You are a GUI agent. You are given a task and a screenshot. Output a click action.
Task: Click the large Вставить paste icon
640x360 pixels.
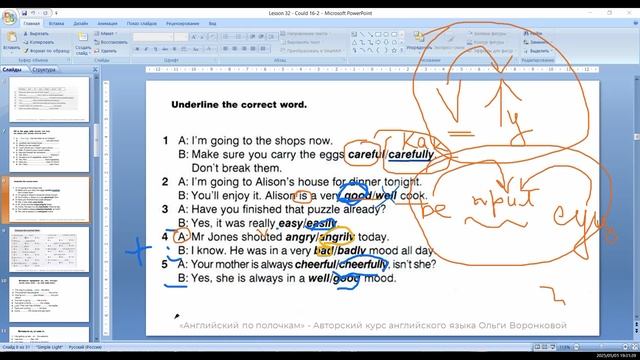pos(11,38)
